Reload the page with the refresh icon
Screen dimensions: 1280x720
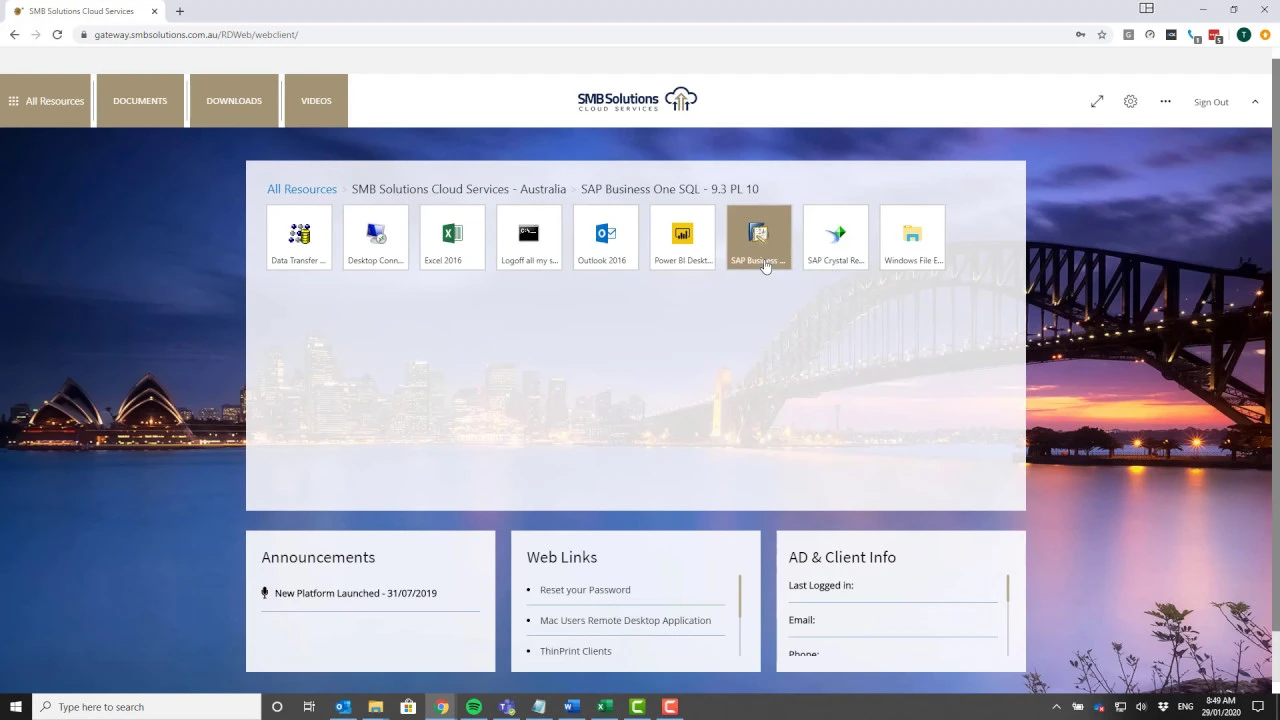(x=57, y=35)
